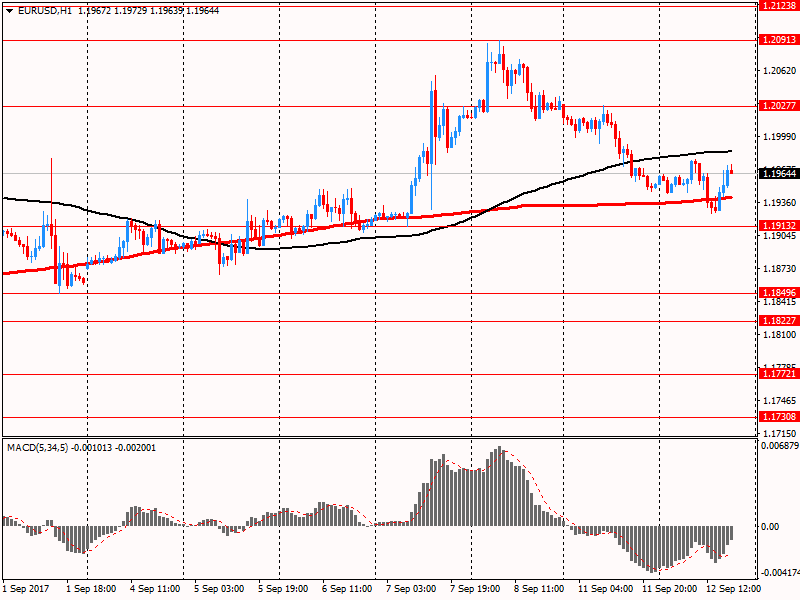Click the 1.17465 price scale value
Viewport: 800px width, 600px height.
click(x=779, y=401)
